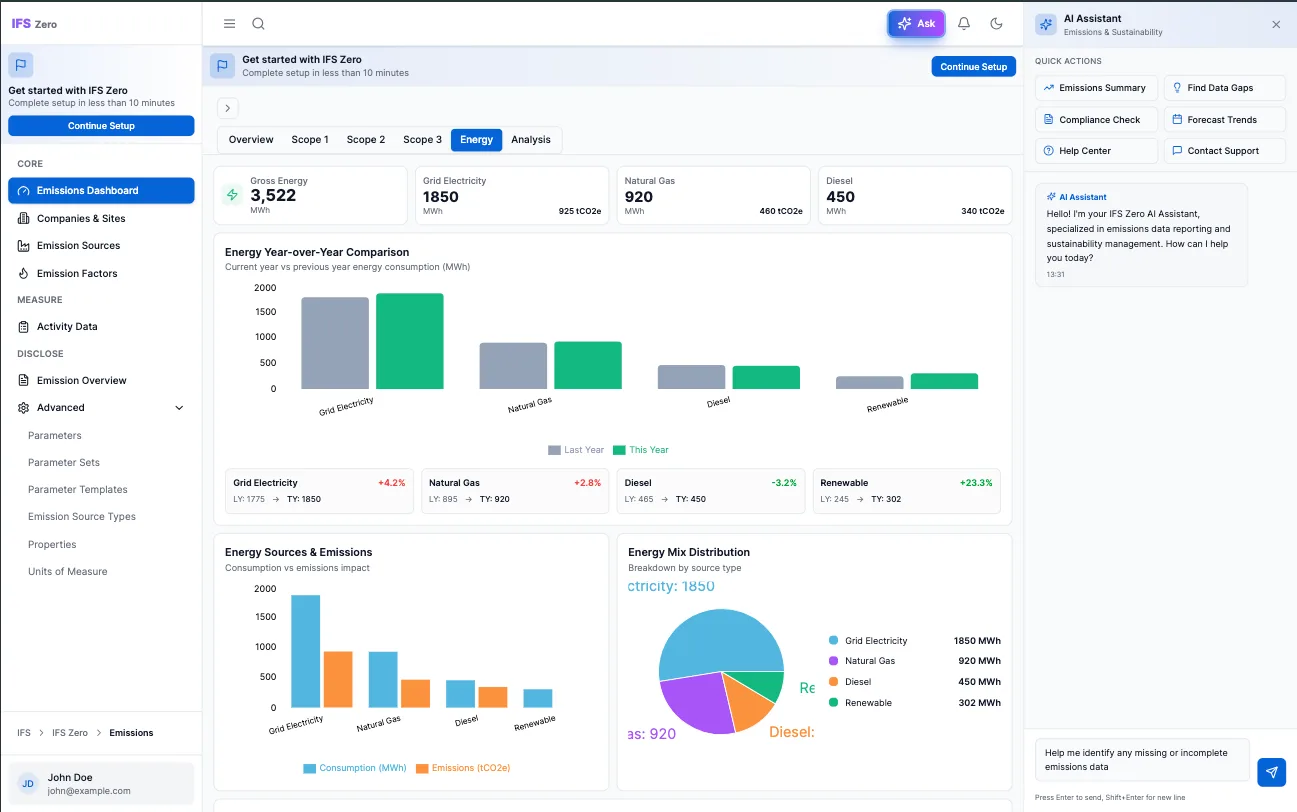Screen dimensions: 1297x812
Task: Click the AI Assistant message input field
Action: pos(1141,760)
